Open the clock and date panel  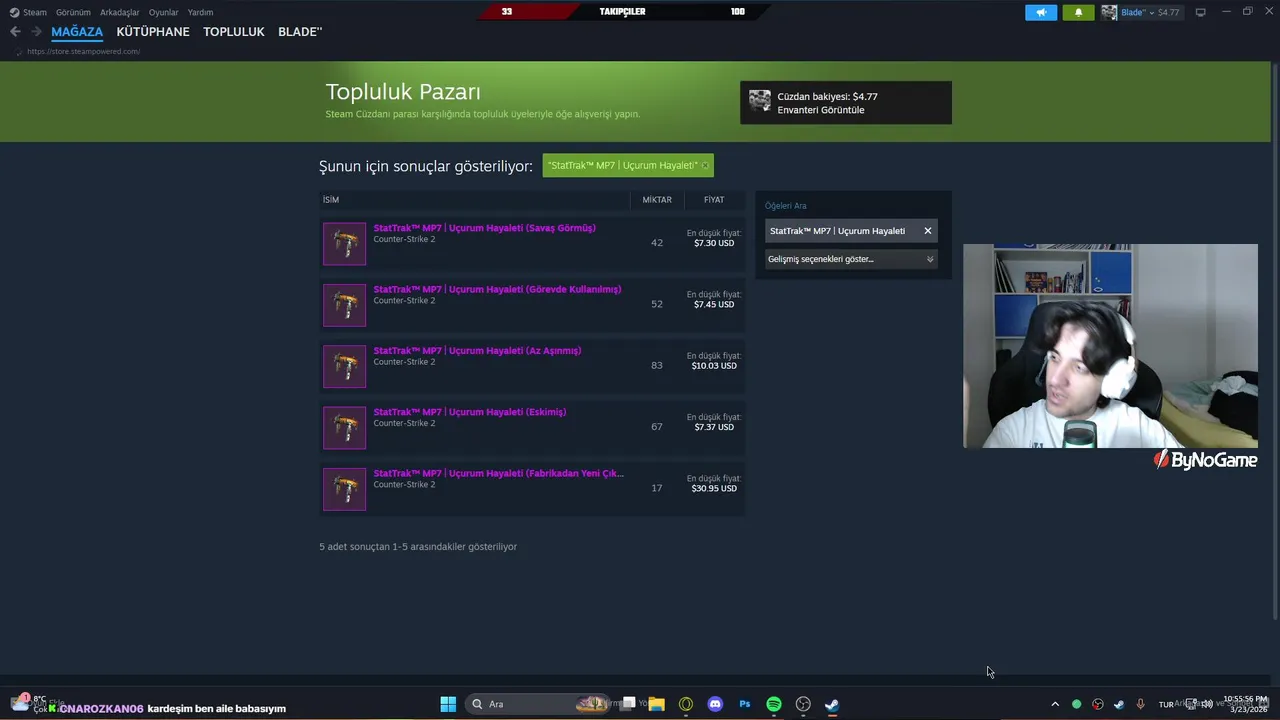(1245, 704)
